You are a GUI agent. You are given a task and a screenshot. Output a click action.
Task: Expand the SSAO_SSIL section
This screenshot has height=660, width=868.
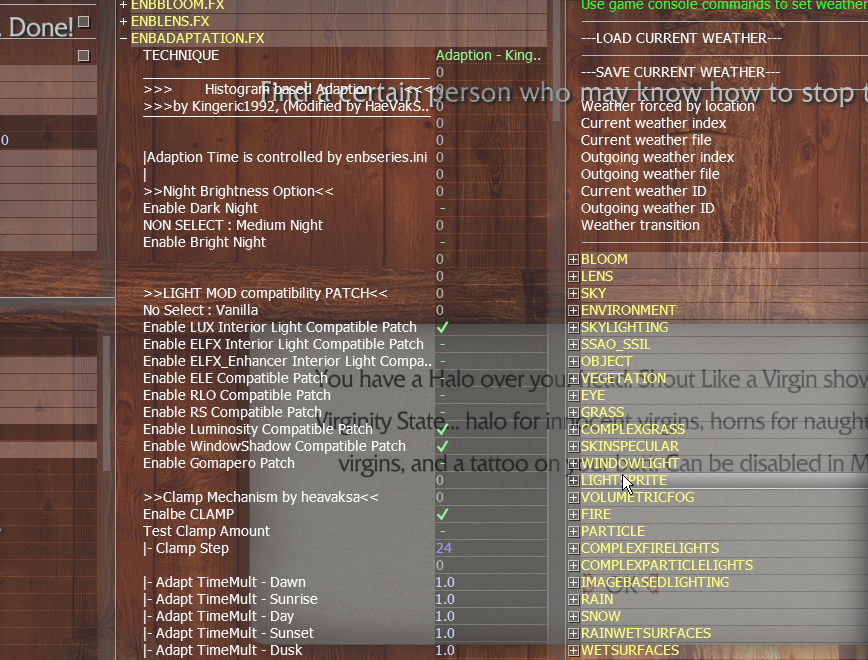[x=574, y=344]
